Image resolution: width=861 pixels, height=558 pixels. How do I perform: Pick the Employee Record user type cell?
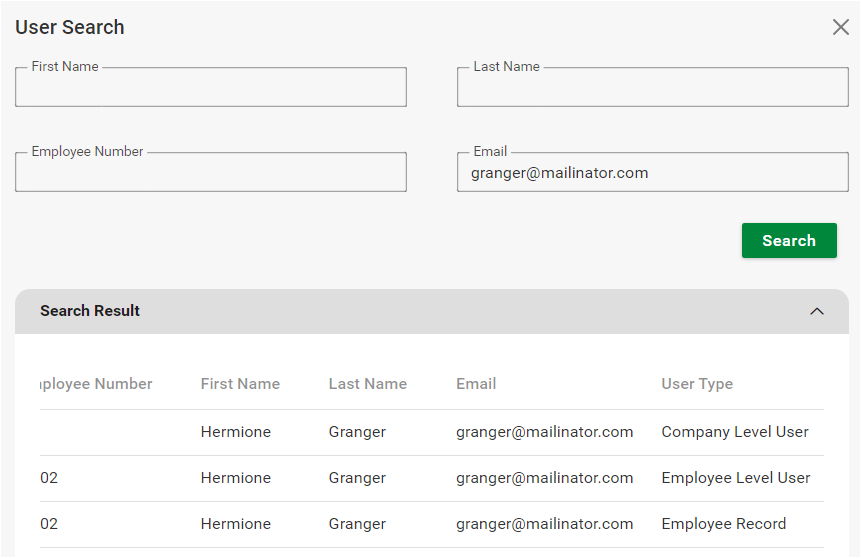(x=724, y=524)
